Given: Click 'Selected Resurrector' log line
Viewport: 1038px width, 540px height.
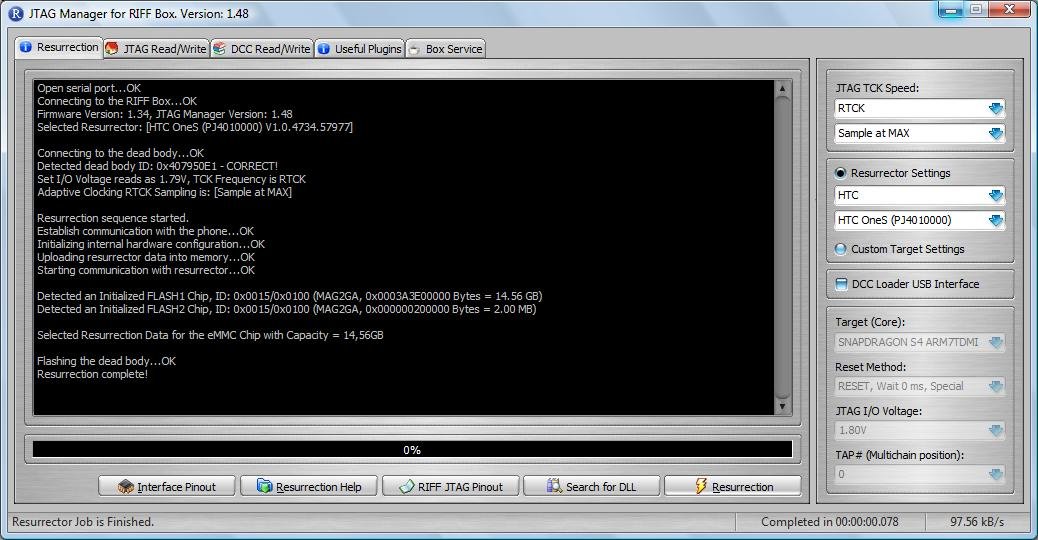Looking at the screenshot, I should coord(195,127).
